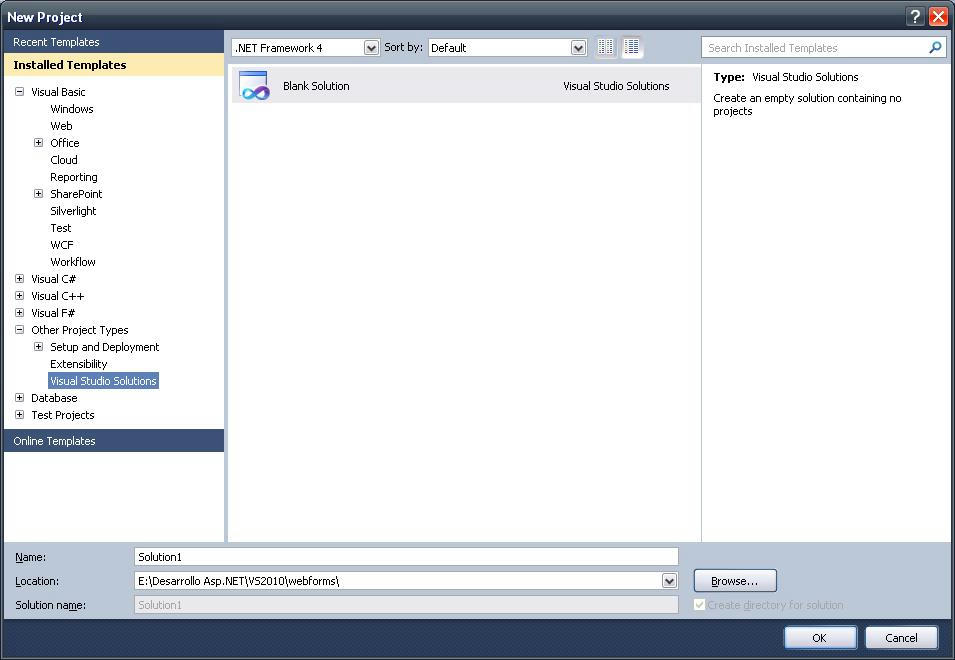Open the dialog Help question-mark button
The image size is (955, 660).
coord(914,16)
